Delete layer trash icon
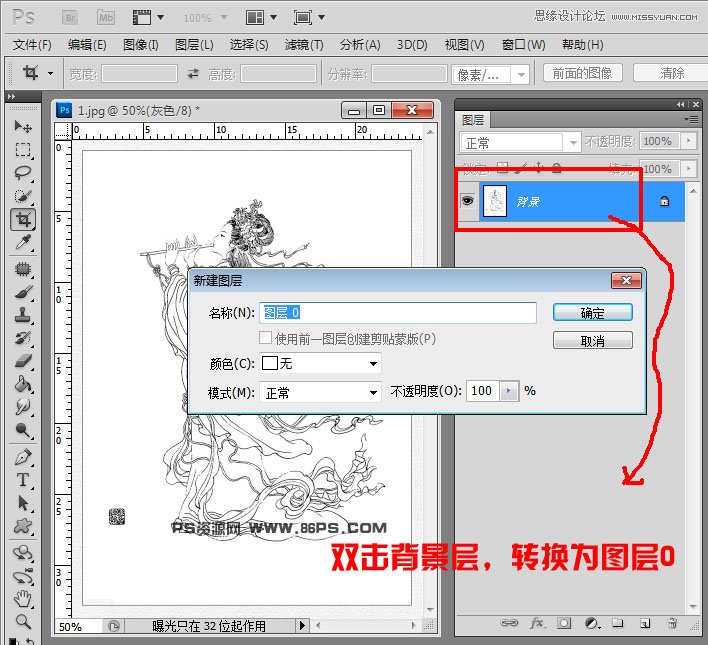Image resolution: width=708 pixels, height=645 pixels. 672,623
